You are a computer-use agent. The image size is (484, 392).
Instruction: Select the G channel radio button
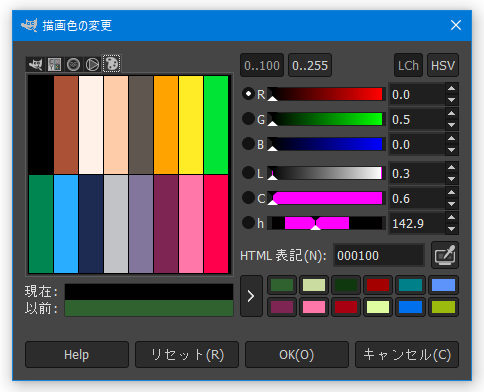(248, 119)
